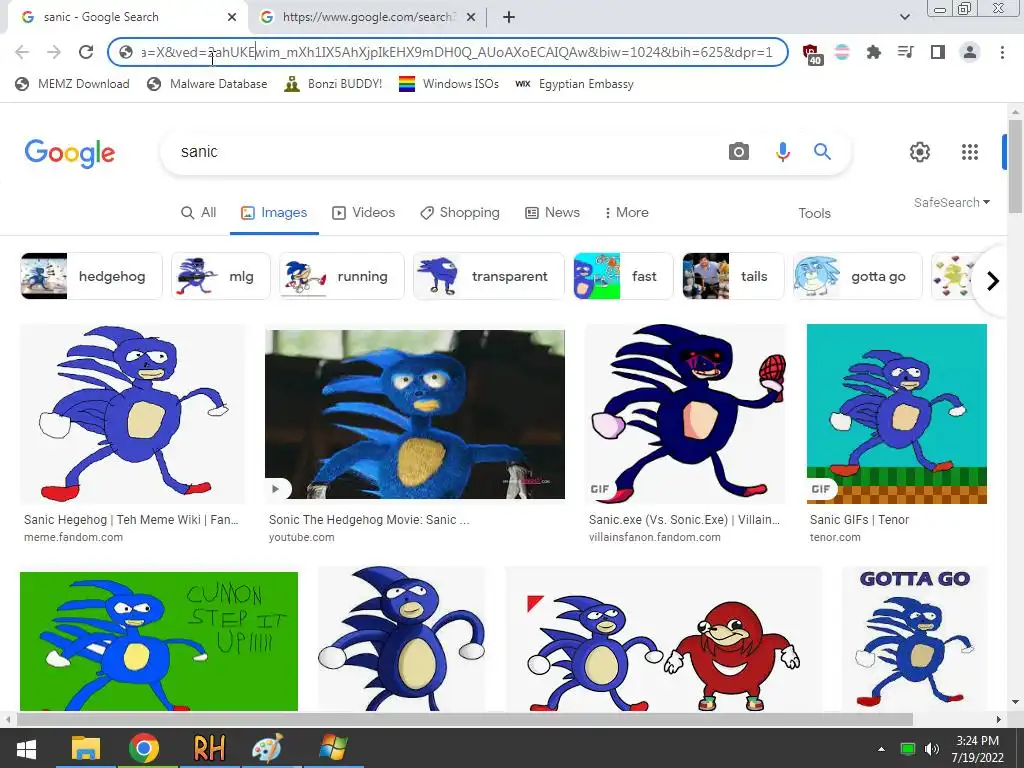Expand the More search options

(x=626, y=213)
